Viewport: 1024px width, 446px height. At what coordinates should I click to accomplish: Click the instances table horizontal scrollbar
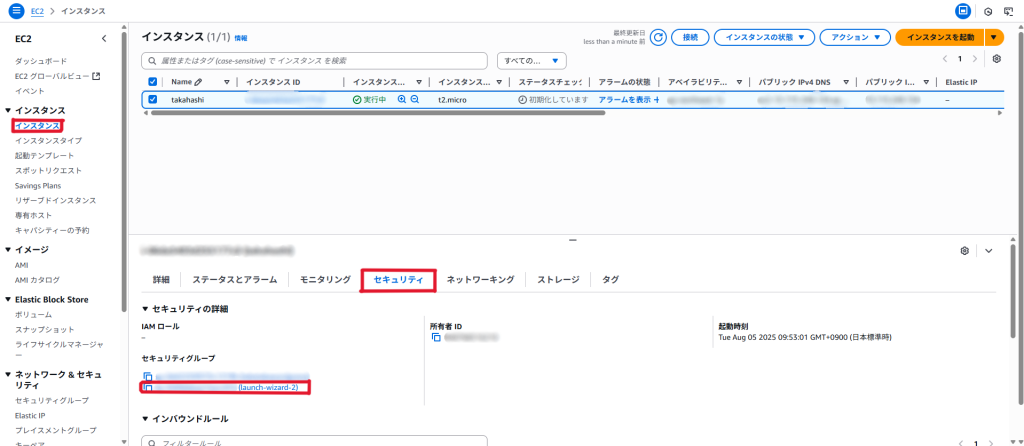click(377, 112)
